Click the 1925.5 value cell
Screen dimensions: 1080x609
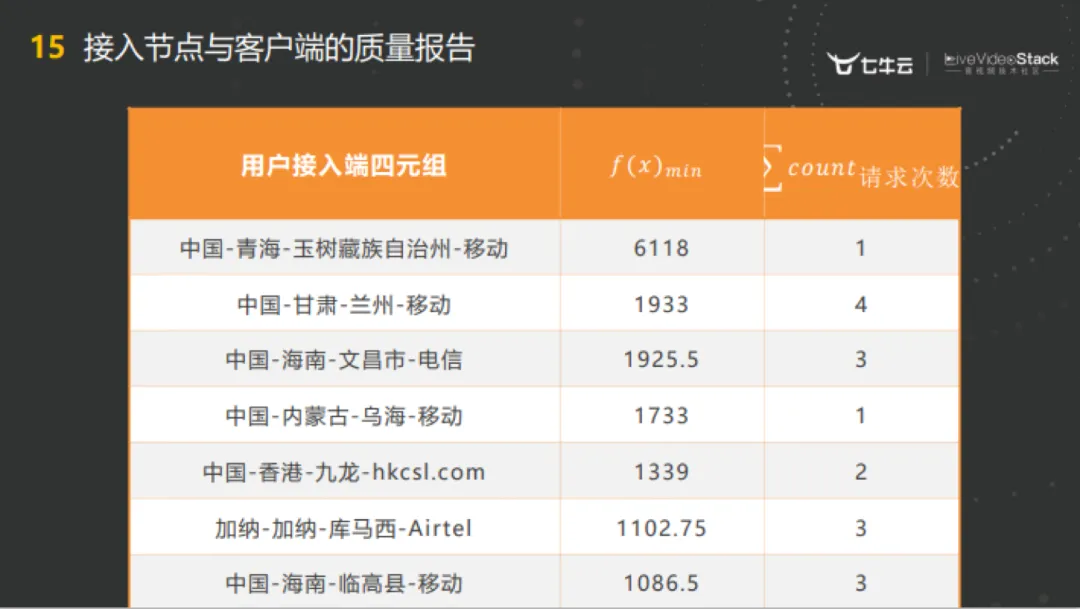(661, 360)
